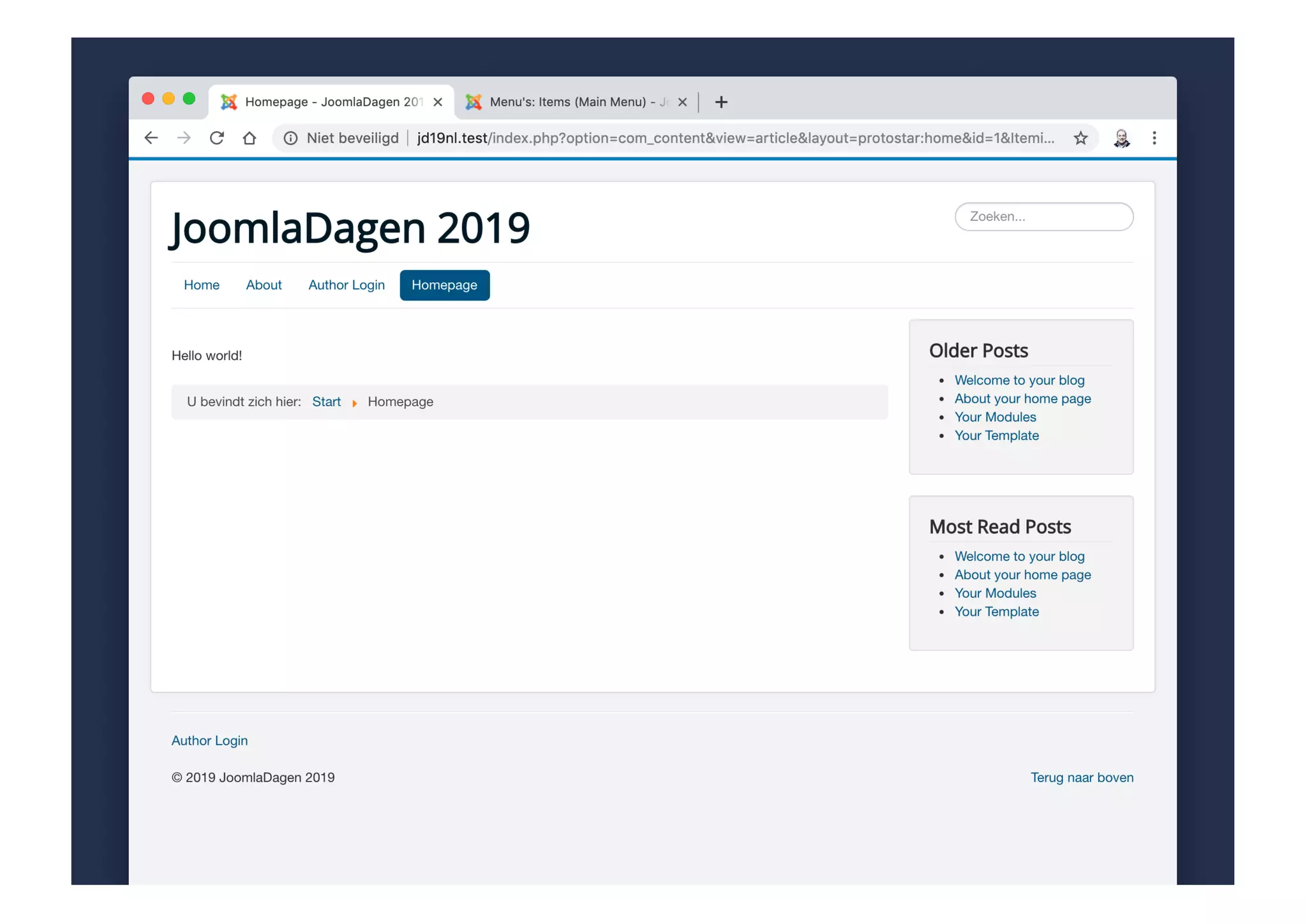Open 'Your Template' under Most Read Posts
The width and height of the screenshot is (1307, 924).
[996, 611]
